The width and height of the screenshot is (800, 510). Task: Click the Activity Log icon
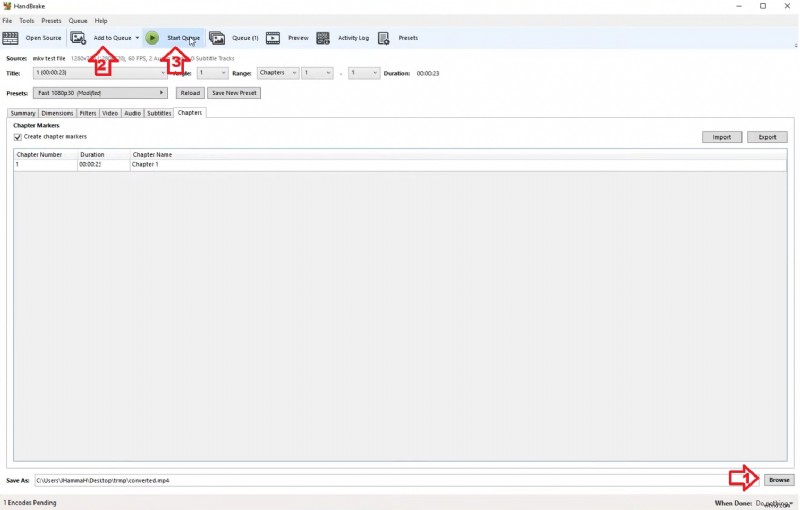click(323, 38)
